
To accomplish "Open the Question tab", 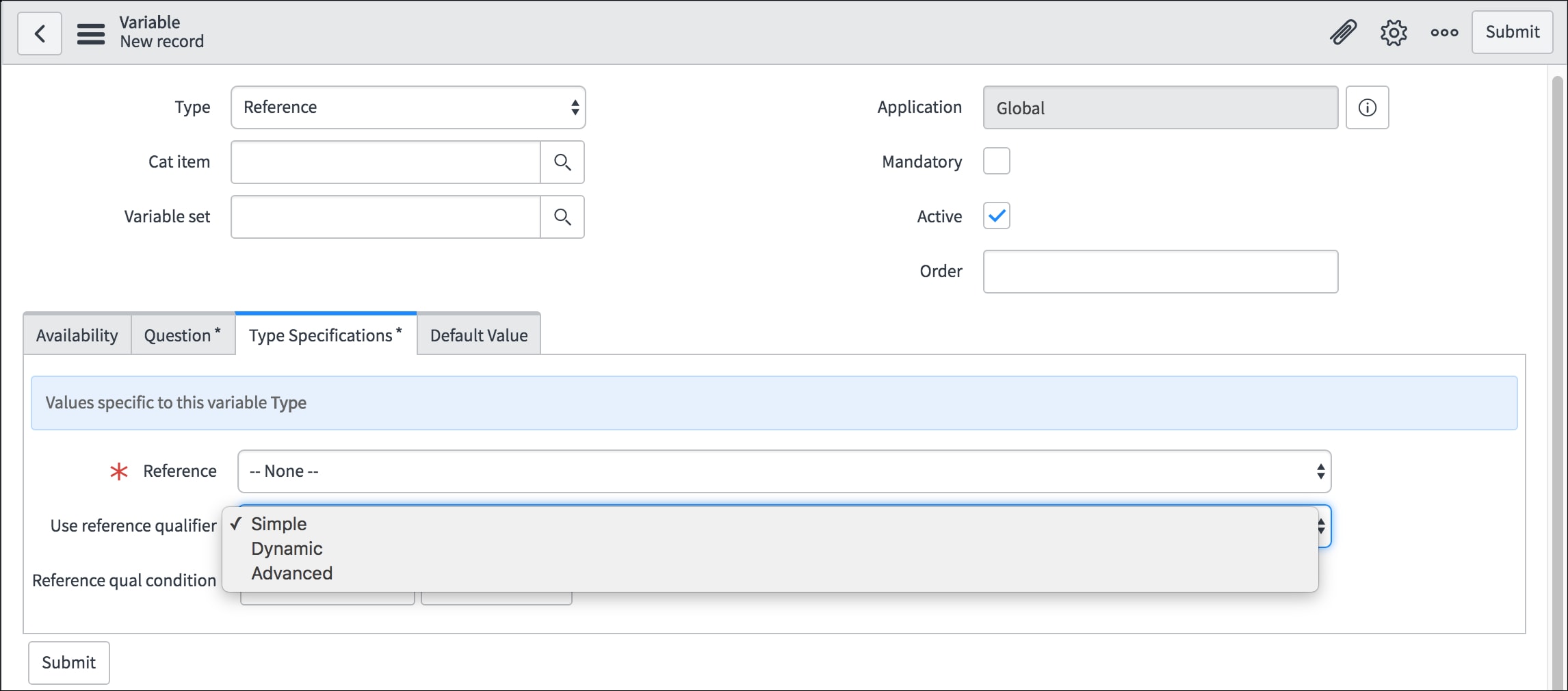I will (x=180, y=335).
